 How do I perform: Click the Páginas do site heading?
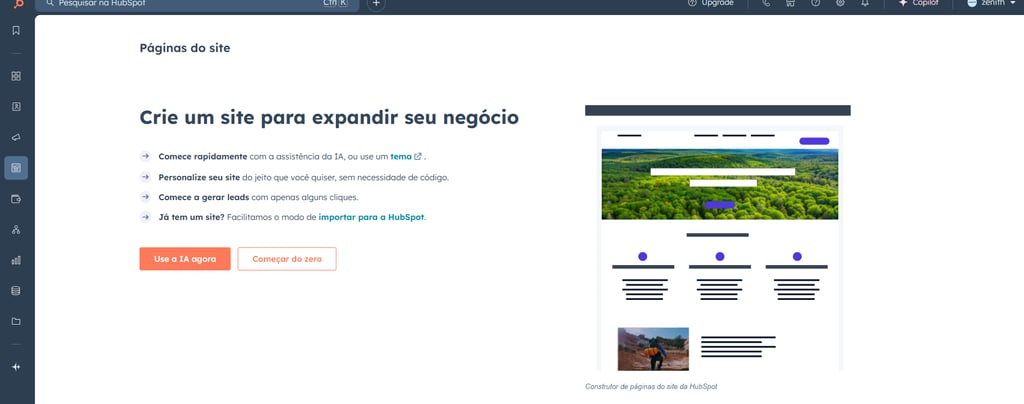(185, 48)
